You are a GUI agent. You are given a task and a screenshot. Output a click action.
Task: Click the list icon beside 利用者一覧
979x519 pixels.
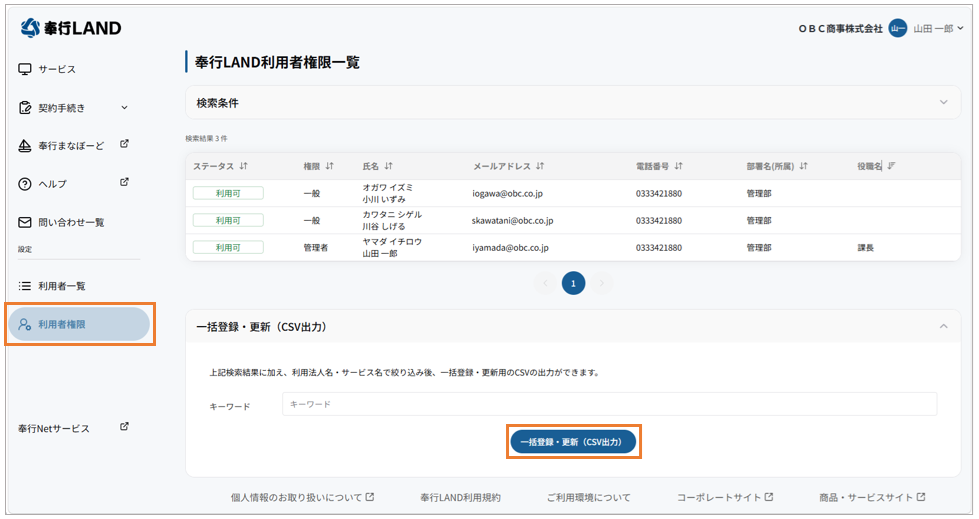pos(25,286)
